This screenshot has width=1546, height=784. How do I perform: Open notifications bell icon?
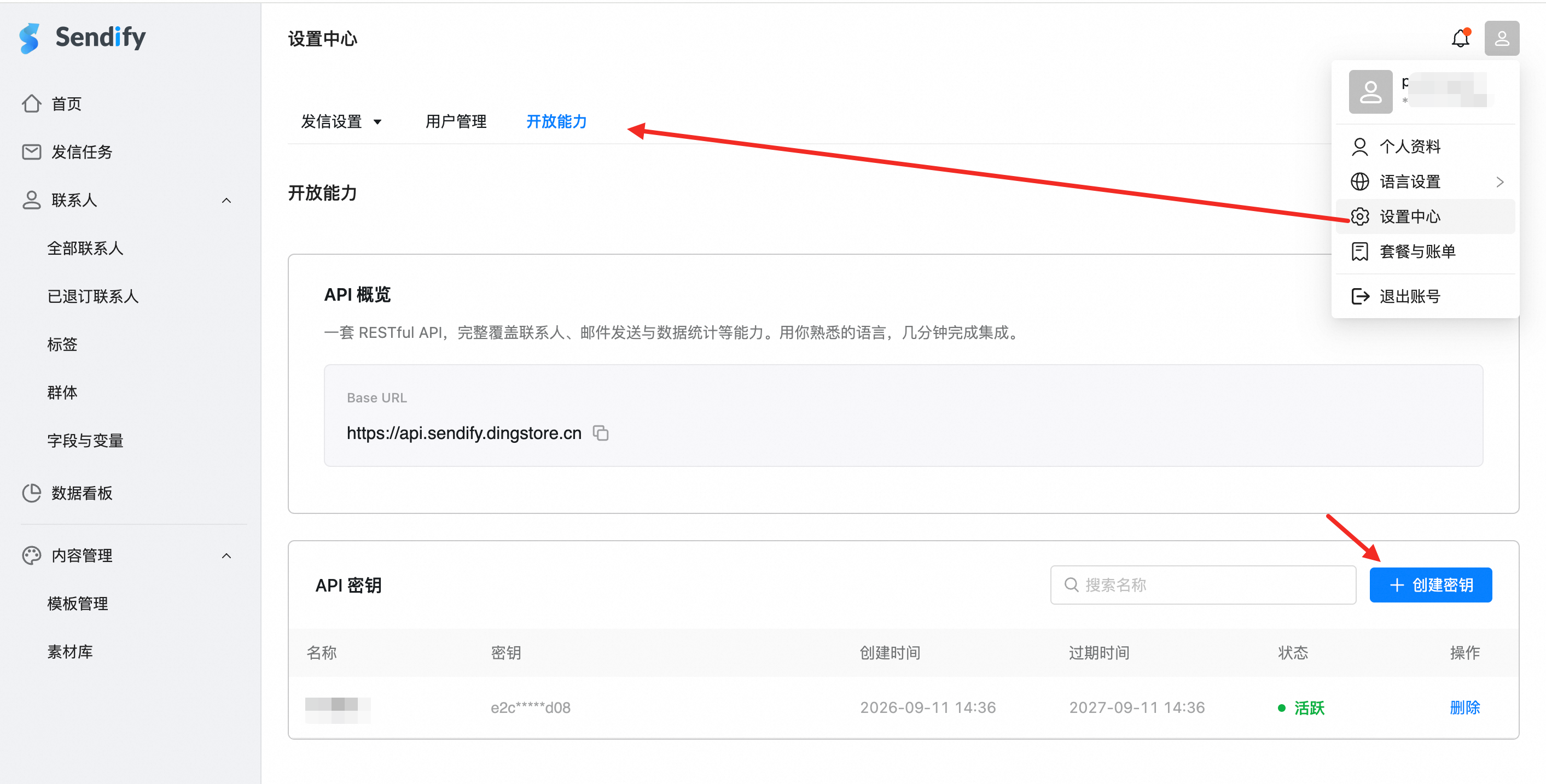point(1460,38)
